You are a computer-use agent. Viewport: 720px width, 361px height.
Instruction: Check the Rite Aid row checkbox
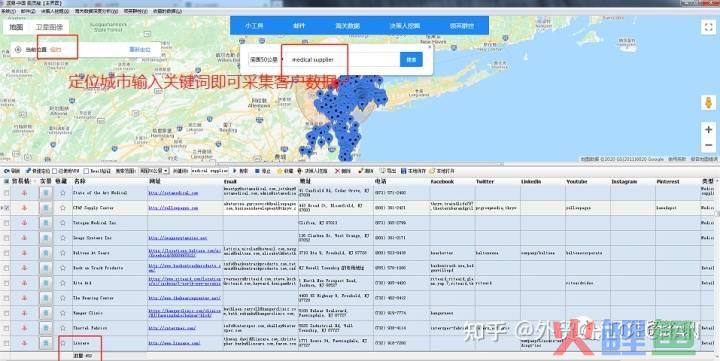coord(6,283)
